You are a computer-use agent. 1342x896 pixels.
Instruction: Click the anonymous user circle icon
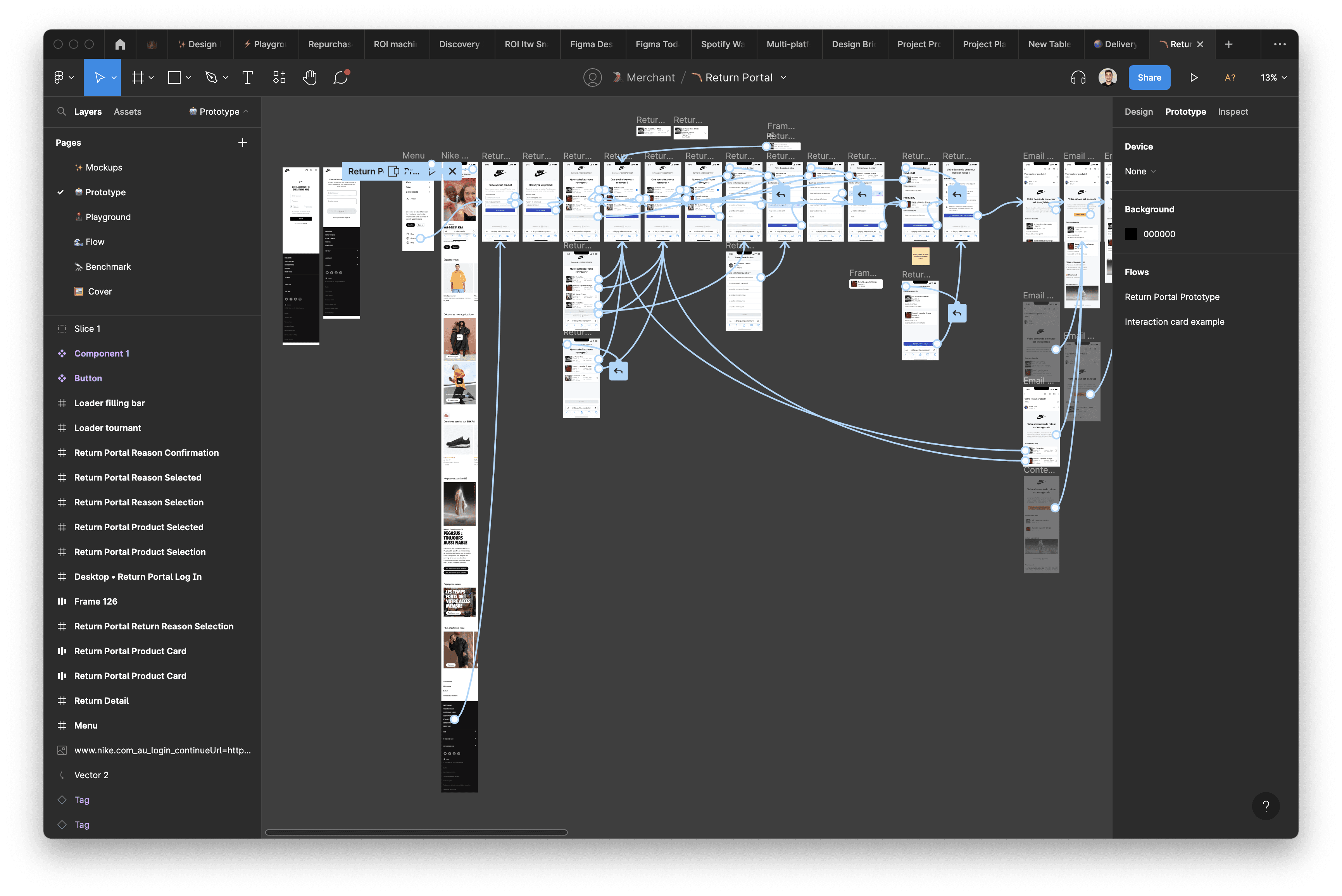[x=593, y=77]
